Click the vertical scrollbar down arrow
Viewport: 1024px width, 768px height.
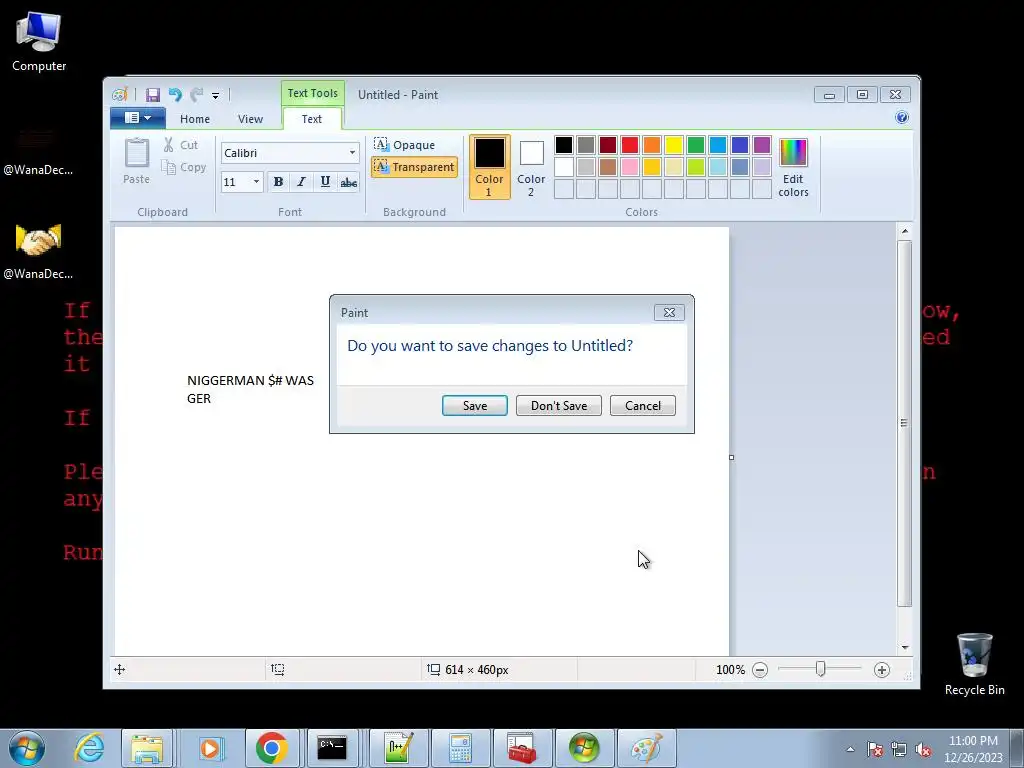click(x=904, y=647)
